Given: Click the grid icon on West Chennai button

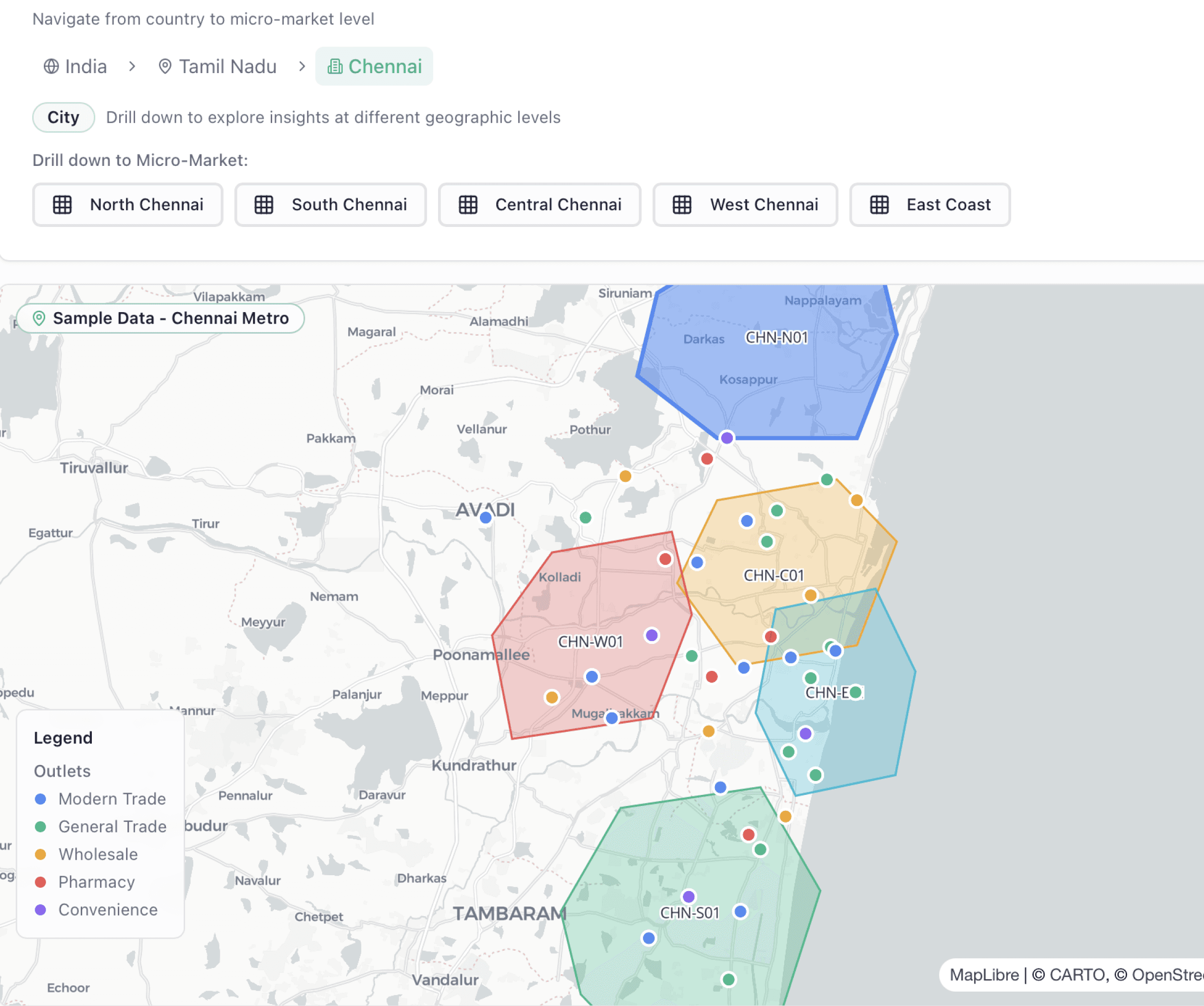Looking at the screenshot, I should coord(682,205).
